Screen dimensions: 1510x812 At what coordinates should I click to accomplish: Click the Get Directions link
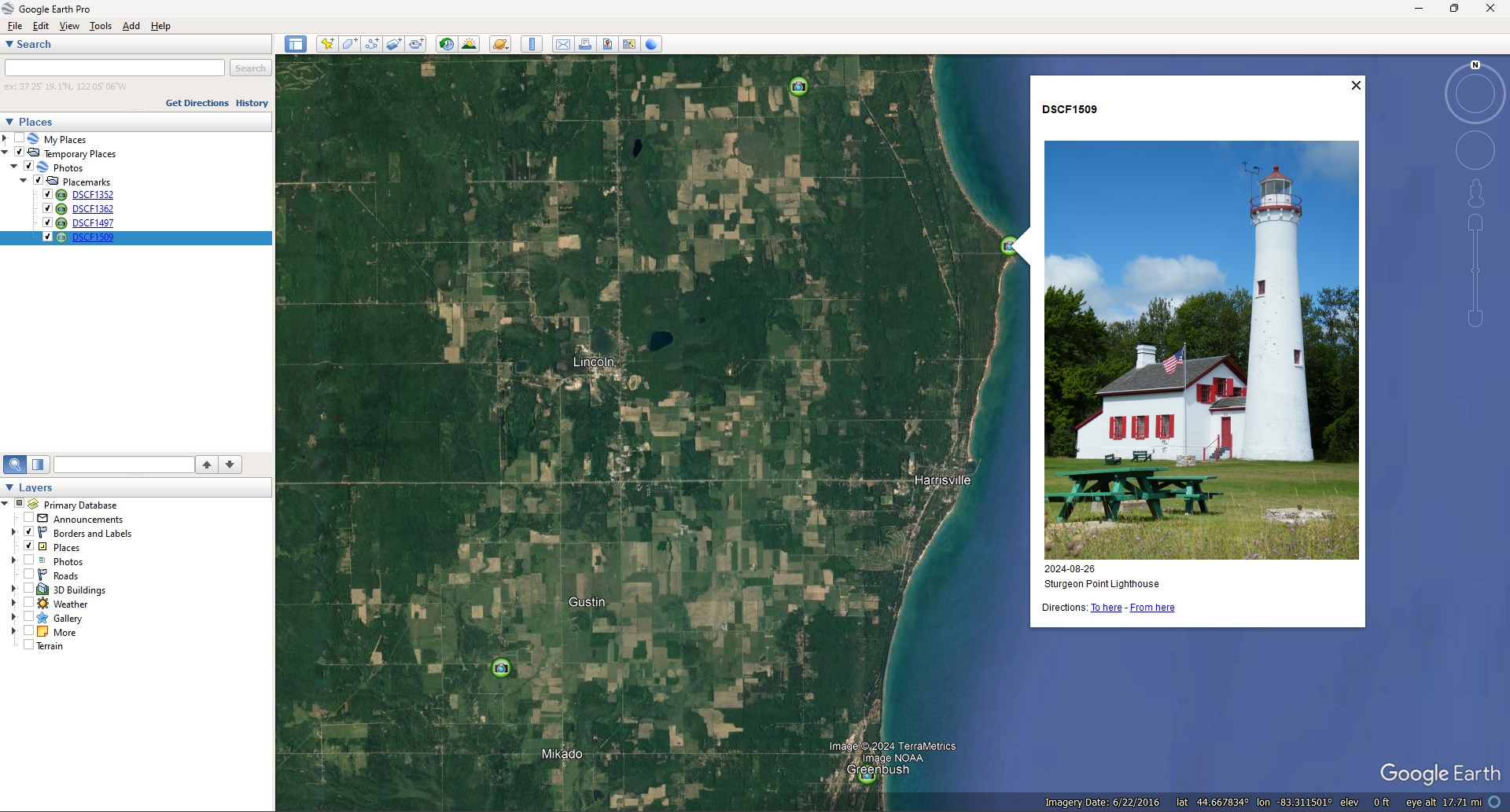(x=197, y=103)
